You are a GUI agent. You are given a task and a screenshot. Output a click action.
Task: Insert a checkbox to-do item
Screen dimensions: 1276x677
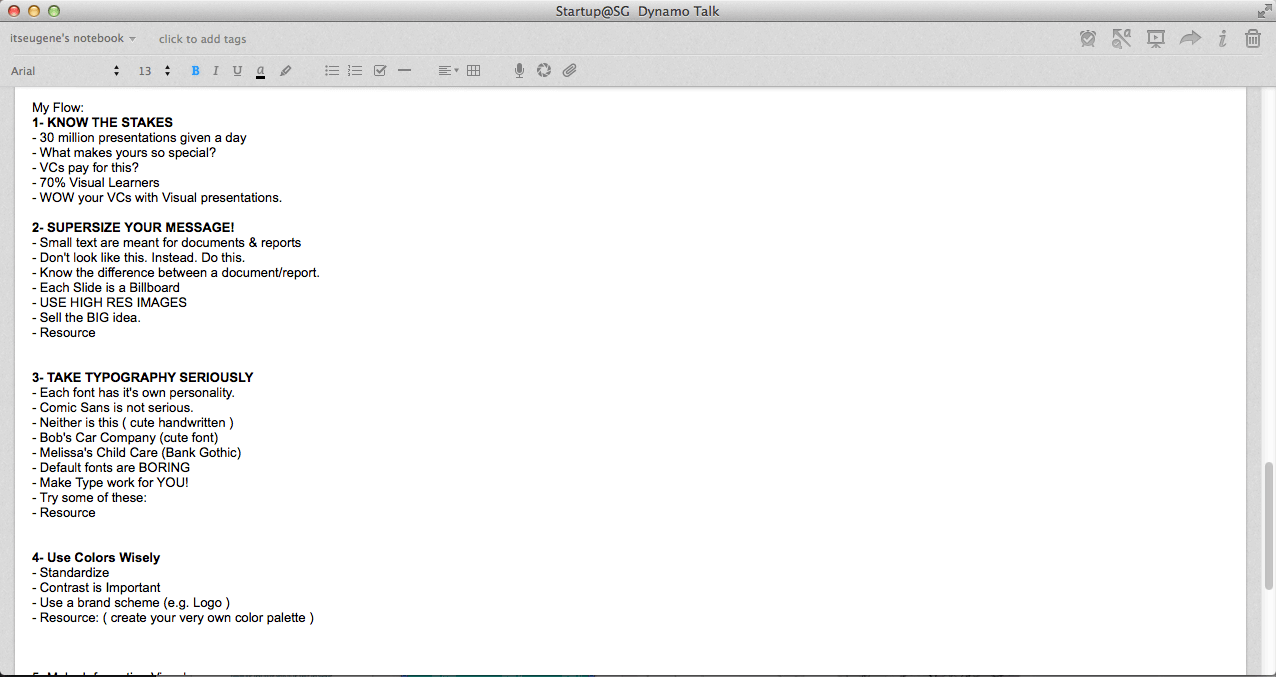[x=380, y=71]
